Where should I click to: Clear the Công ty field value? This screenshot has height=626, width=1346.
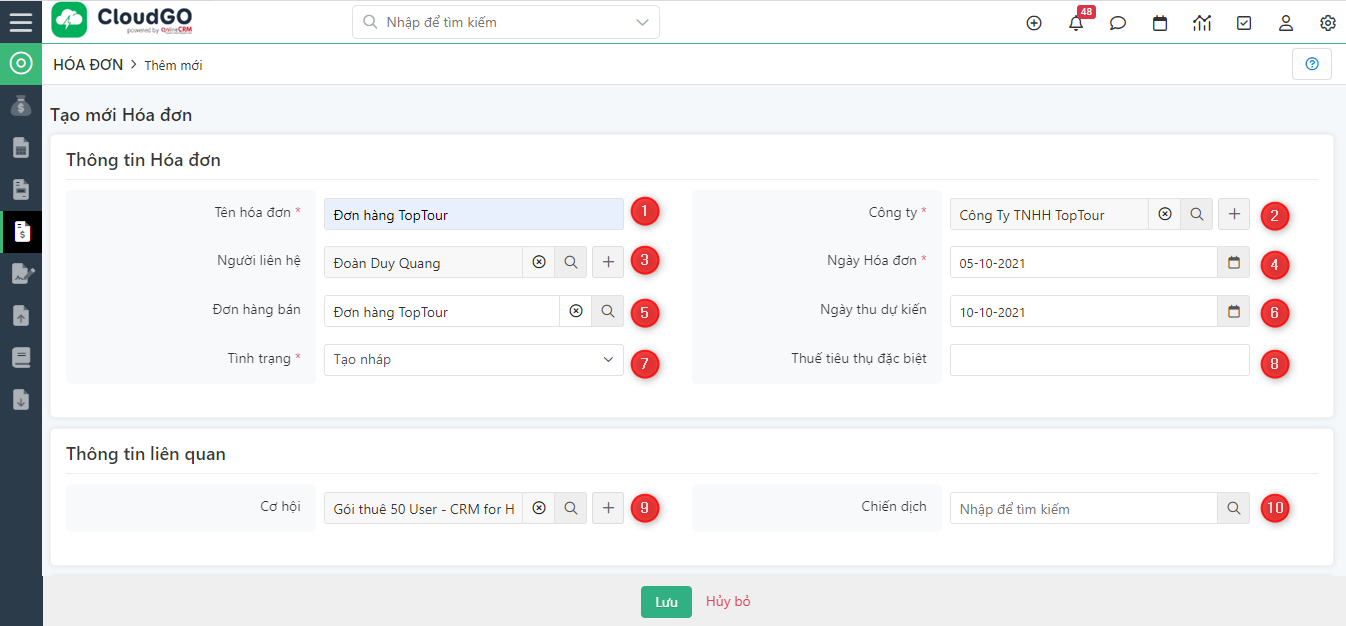[1164, 214]
